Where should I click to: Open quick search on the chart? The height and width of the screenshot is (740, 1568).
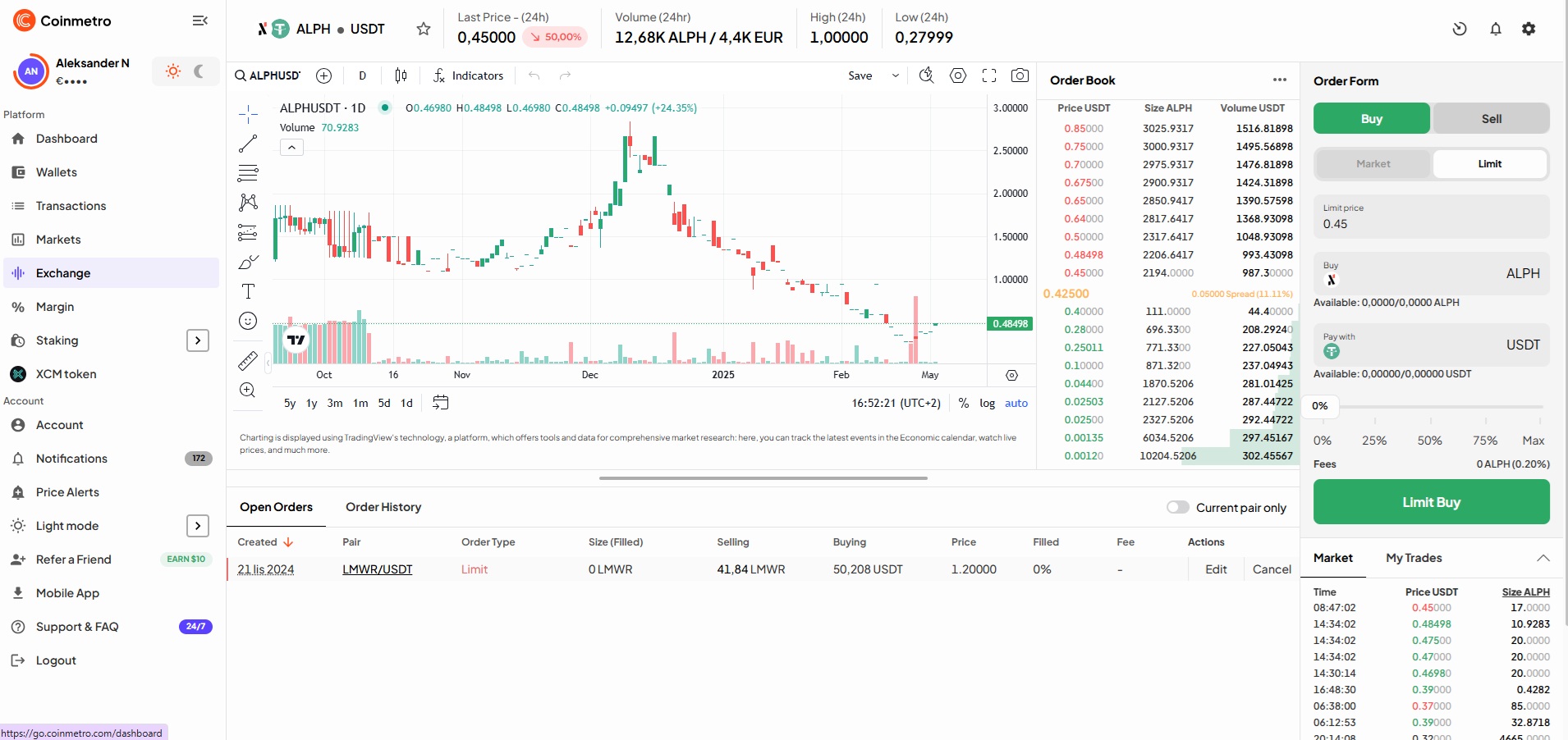click(x=927, y=75)
